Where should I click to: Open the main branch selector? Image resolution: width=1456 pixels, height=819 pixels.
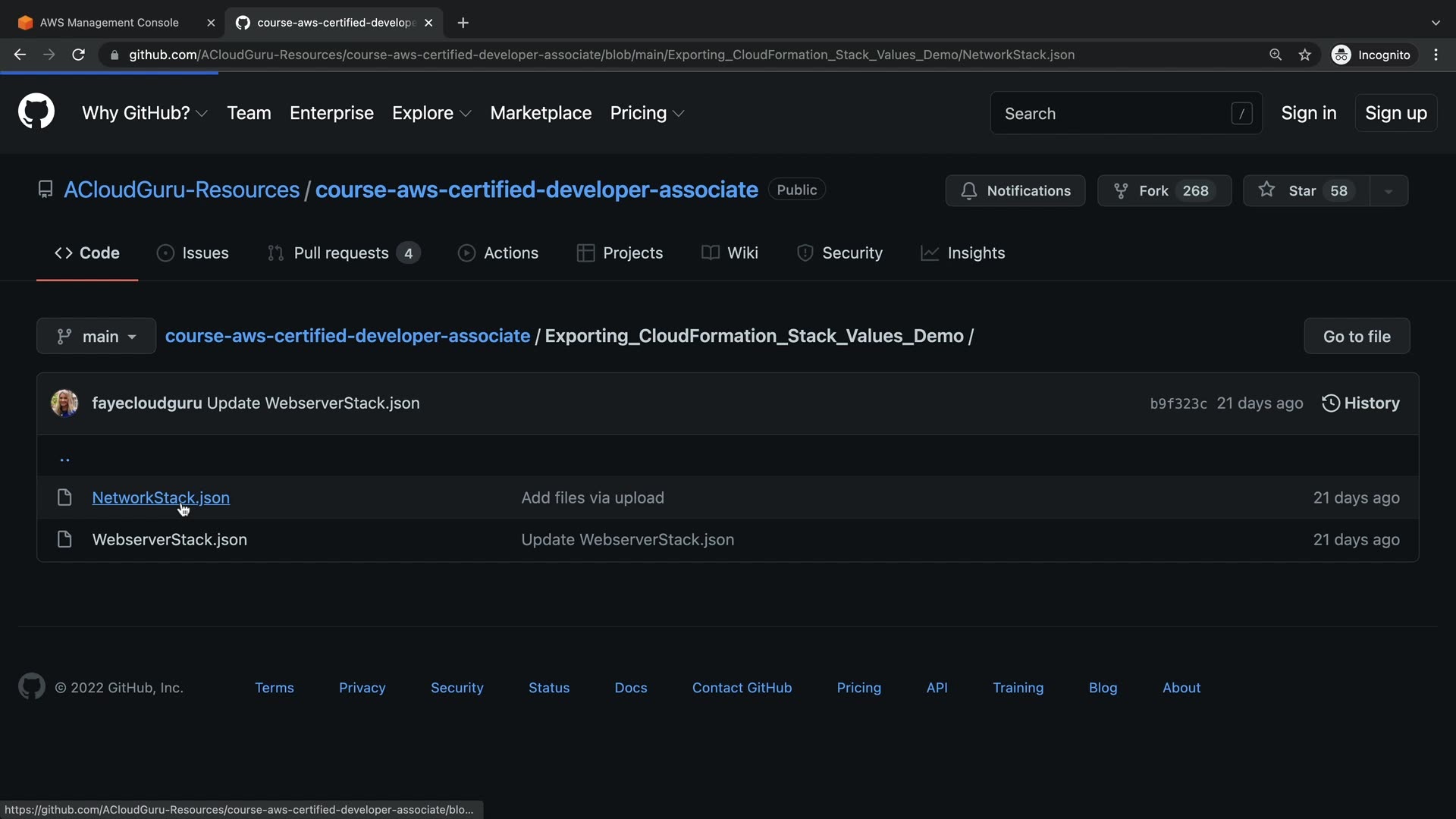point(96,336)
